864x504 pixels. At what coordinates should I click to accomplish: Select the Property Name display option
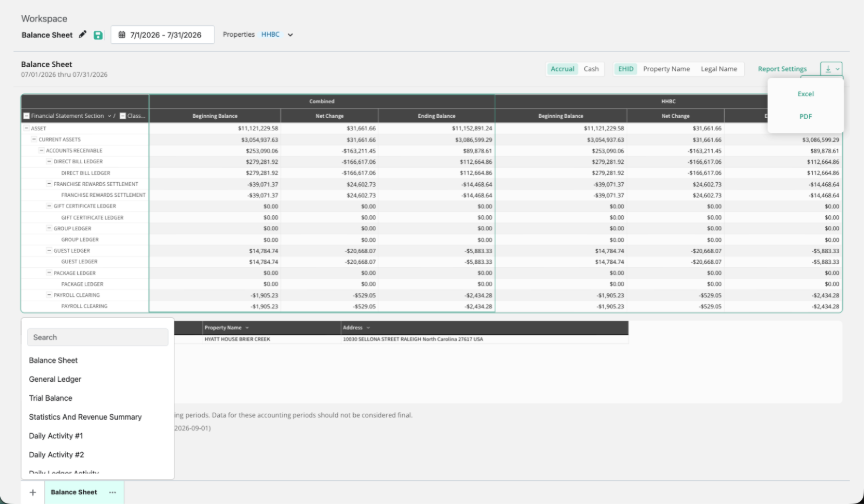pyautogui.click(x=666, y=69)
